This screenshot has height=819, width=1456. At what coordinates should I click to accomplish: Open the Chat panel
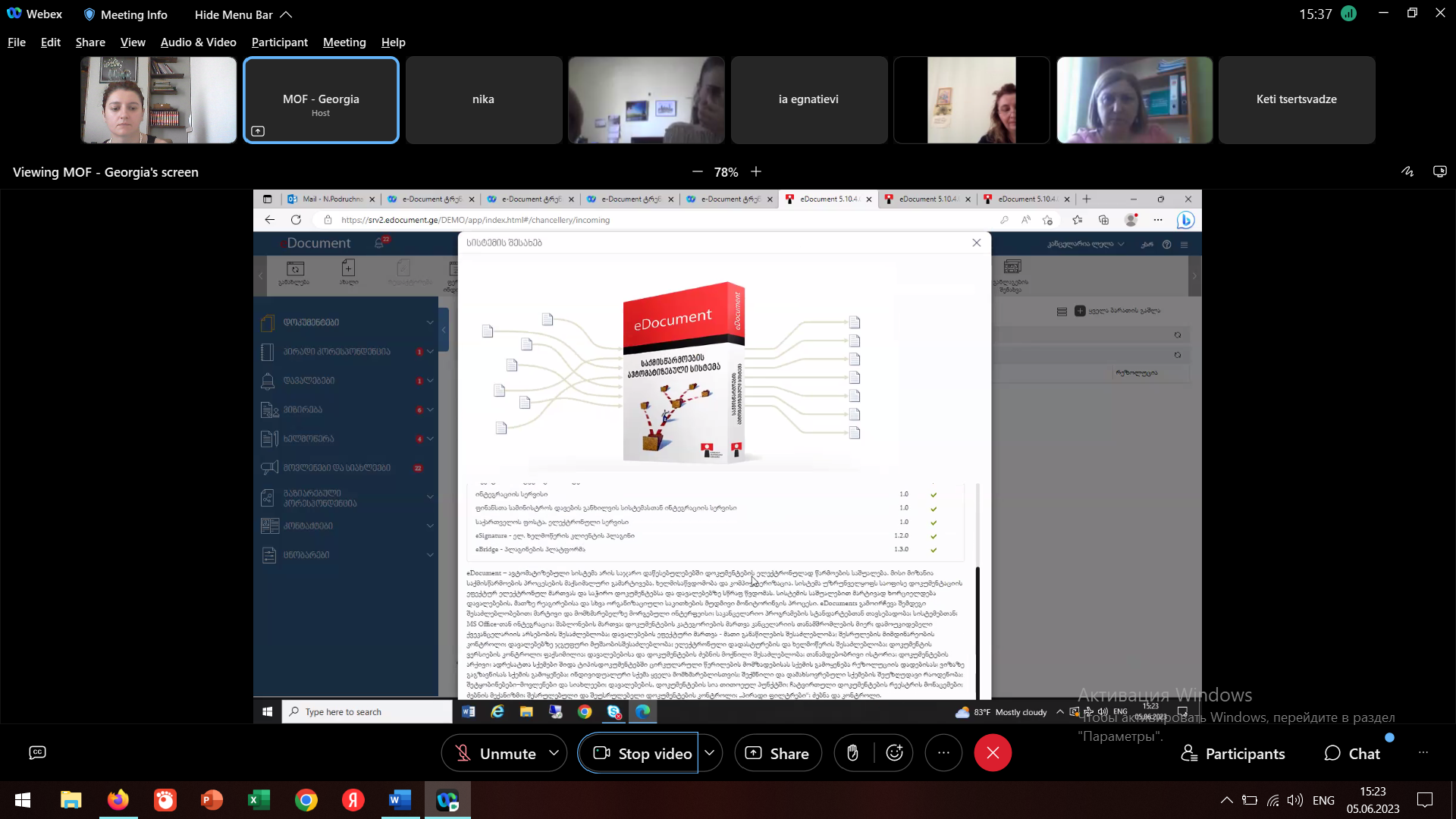click(1352, 754)
